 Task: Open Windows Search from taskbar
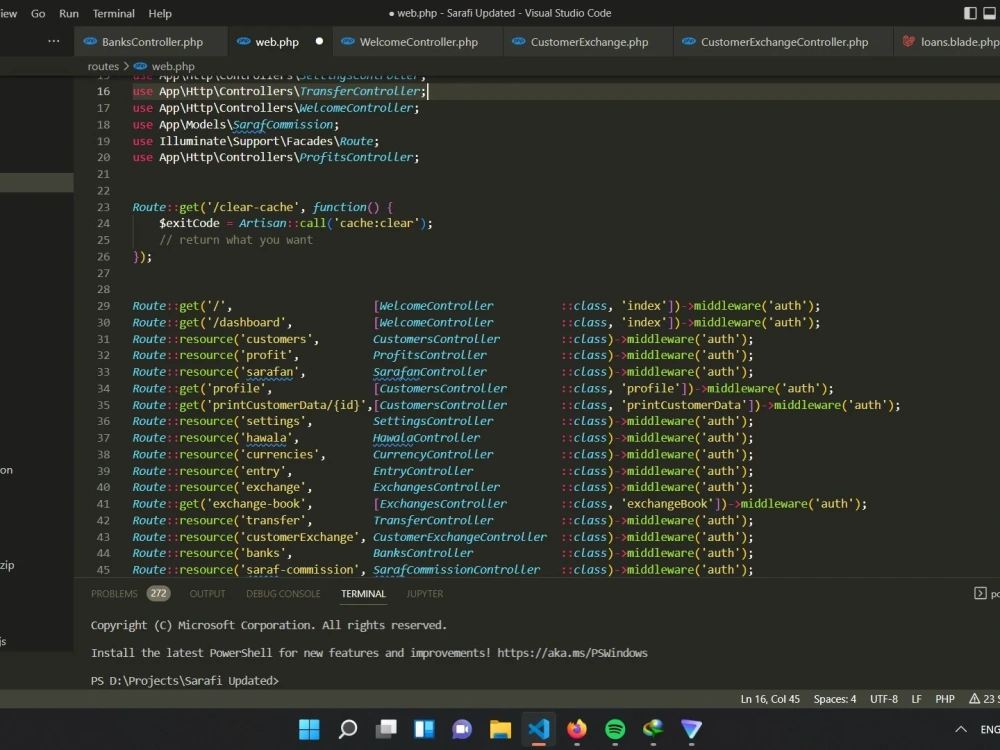coord(348,729)
